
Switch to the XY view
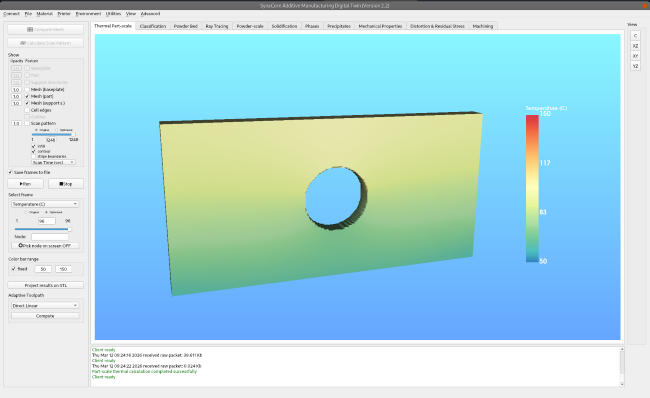pos(635,56)
